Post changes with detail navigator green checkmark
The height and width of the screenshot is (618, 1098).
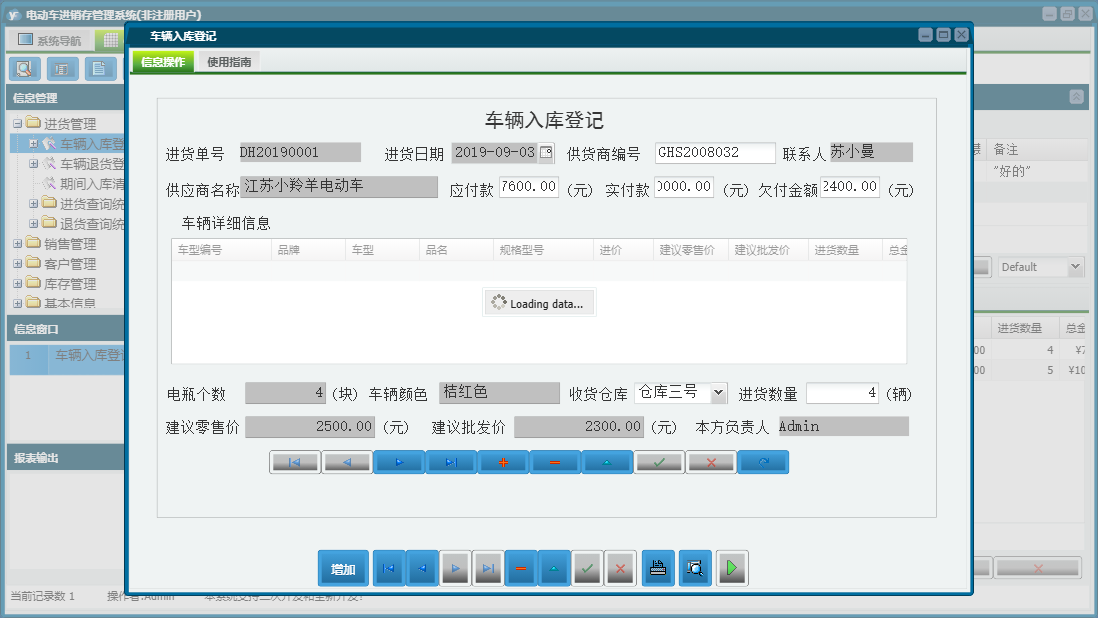659,462
